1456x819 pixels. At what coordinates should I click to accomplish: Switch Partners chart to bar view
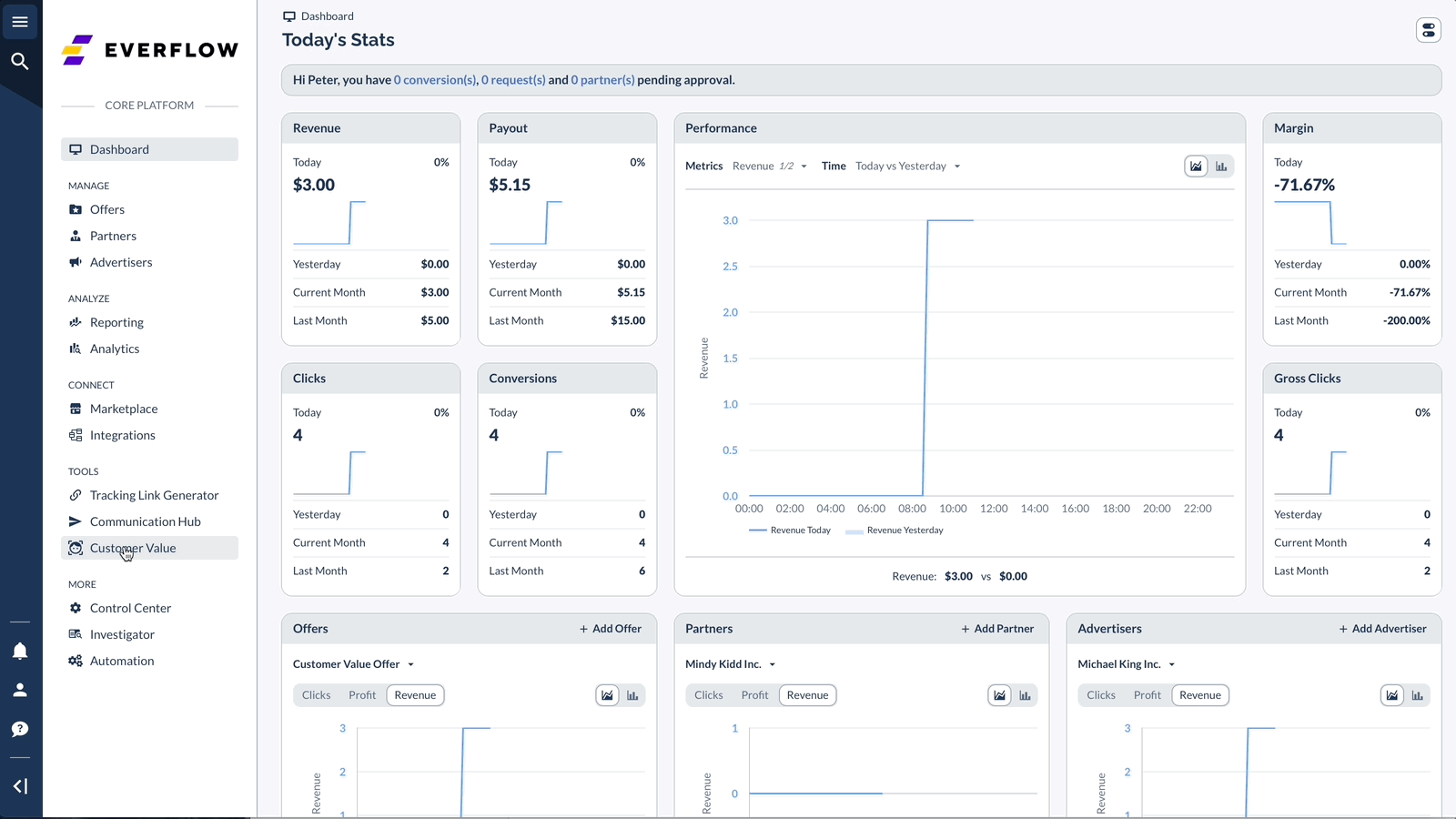[1025, 695]
